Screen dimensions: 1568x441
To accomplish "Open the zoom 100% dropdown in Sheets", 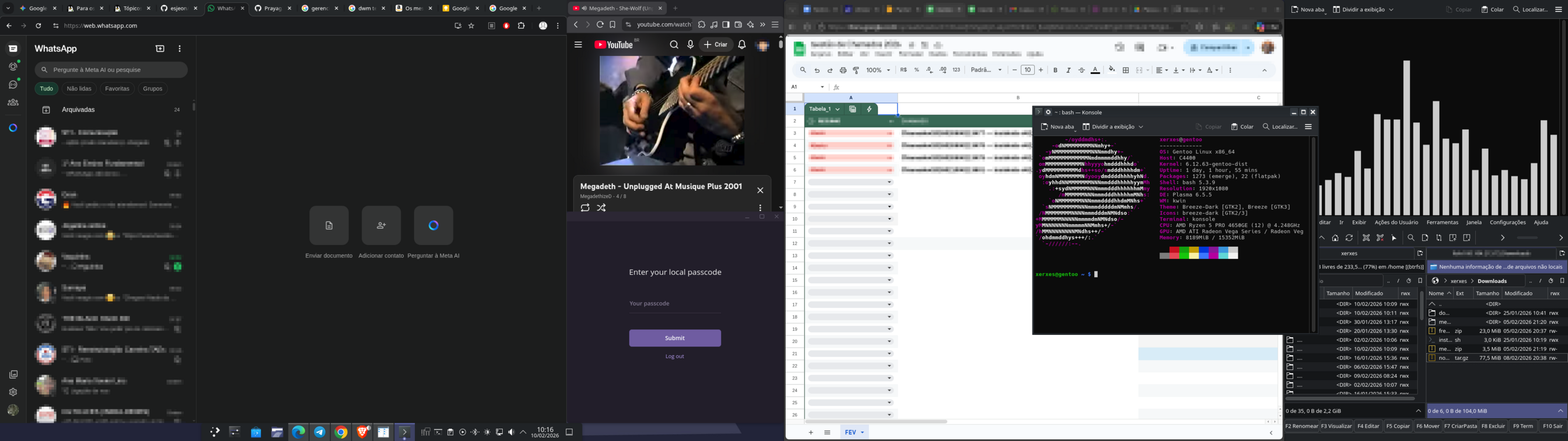I will pyautogui.click(x=878, y=70).
